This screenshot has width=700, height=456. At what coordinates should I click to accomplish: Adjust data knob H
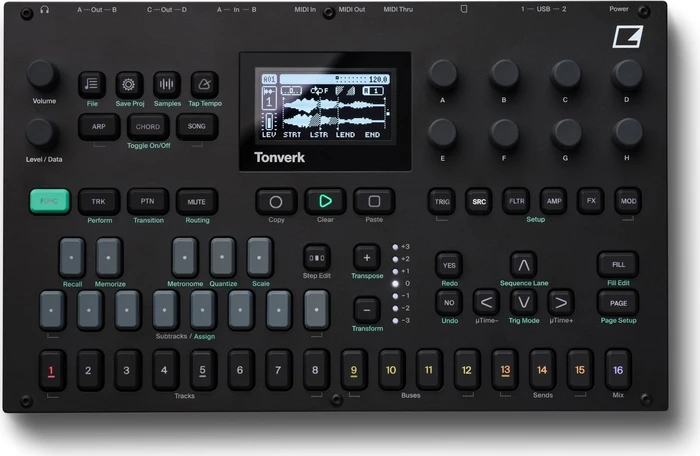coord(627,133)
